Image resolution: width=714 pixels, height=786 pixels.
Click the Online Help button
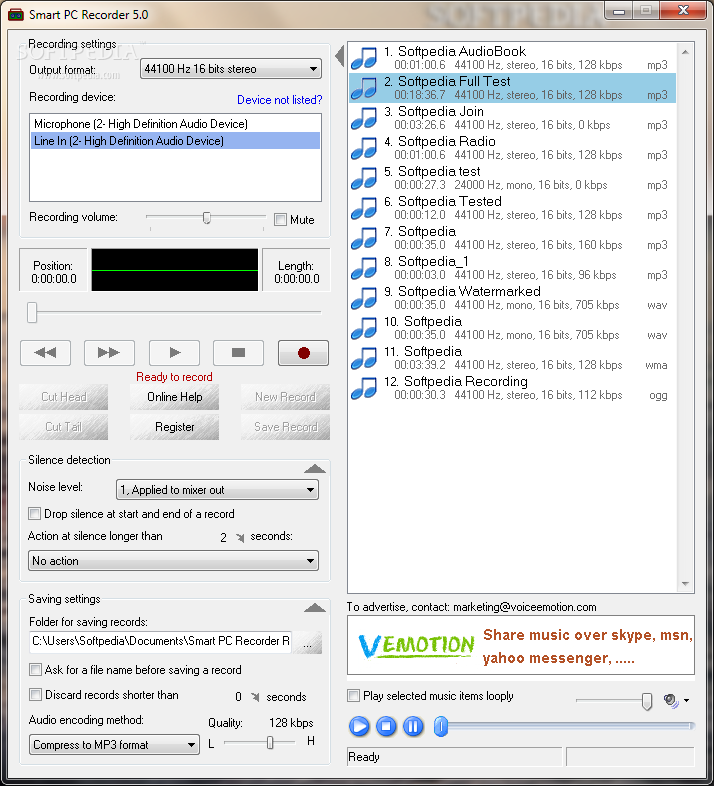(x=174, y=397)
